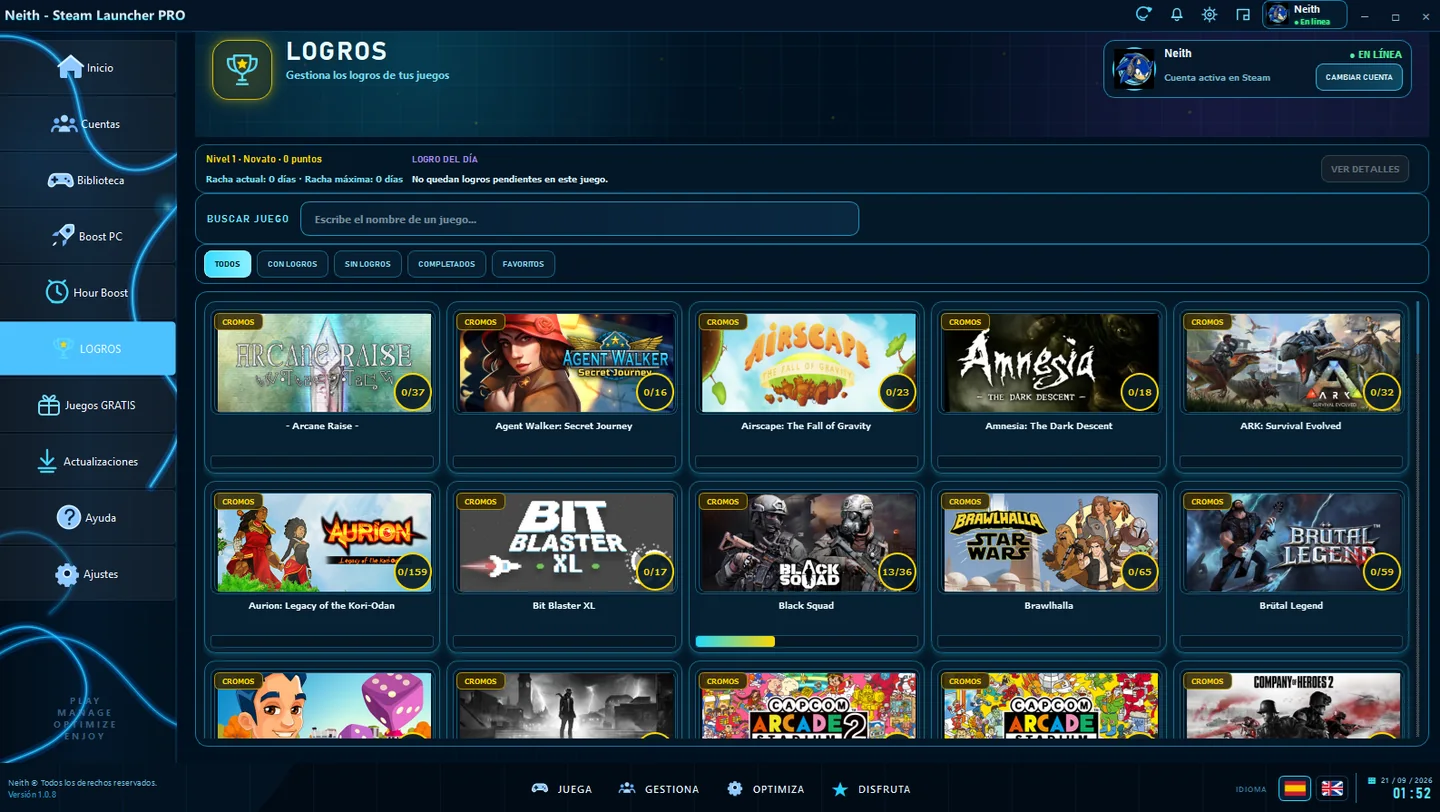The height and width of the screenshot is (812, 1440).
Task: Click the 0/37 counter on Arcane Raise
Action: [x=413, y=392]
